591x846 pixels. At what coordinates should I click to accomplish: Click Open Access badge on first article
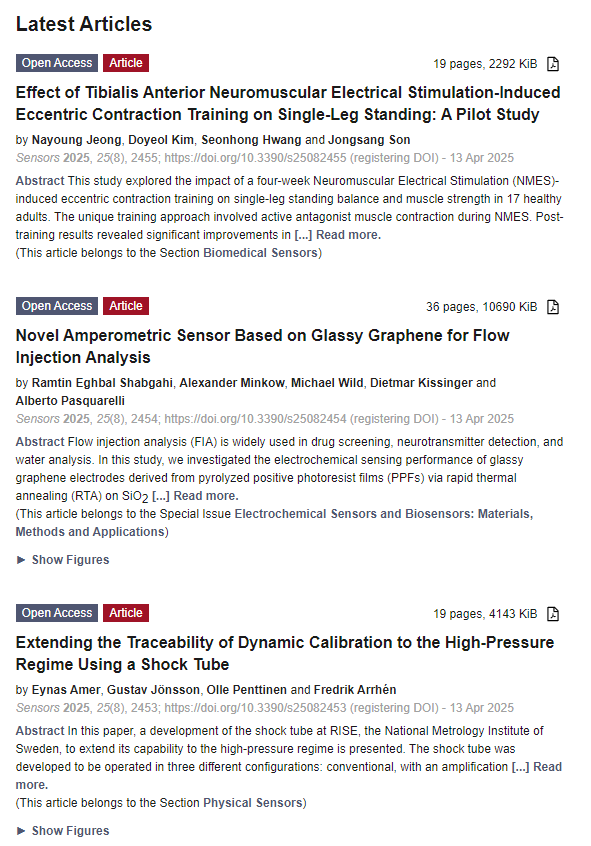point(57,63)
